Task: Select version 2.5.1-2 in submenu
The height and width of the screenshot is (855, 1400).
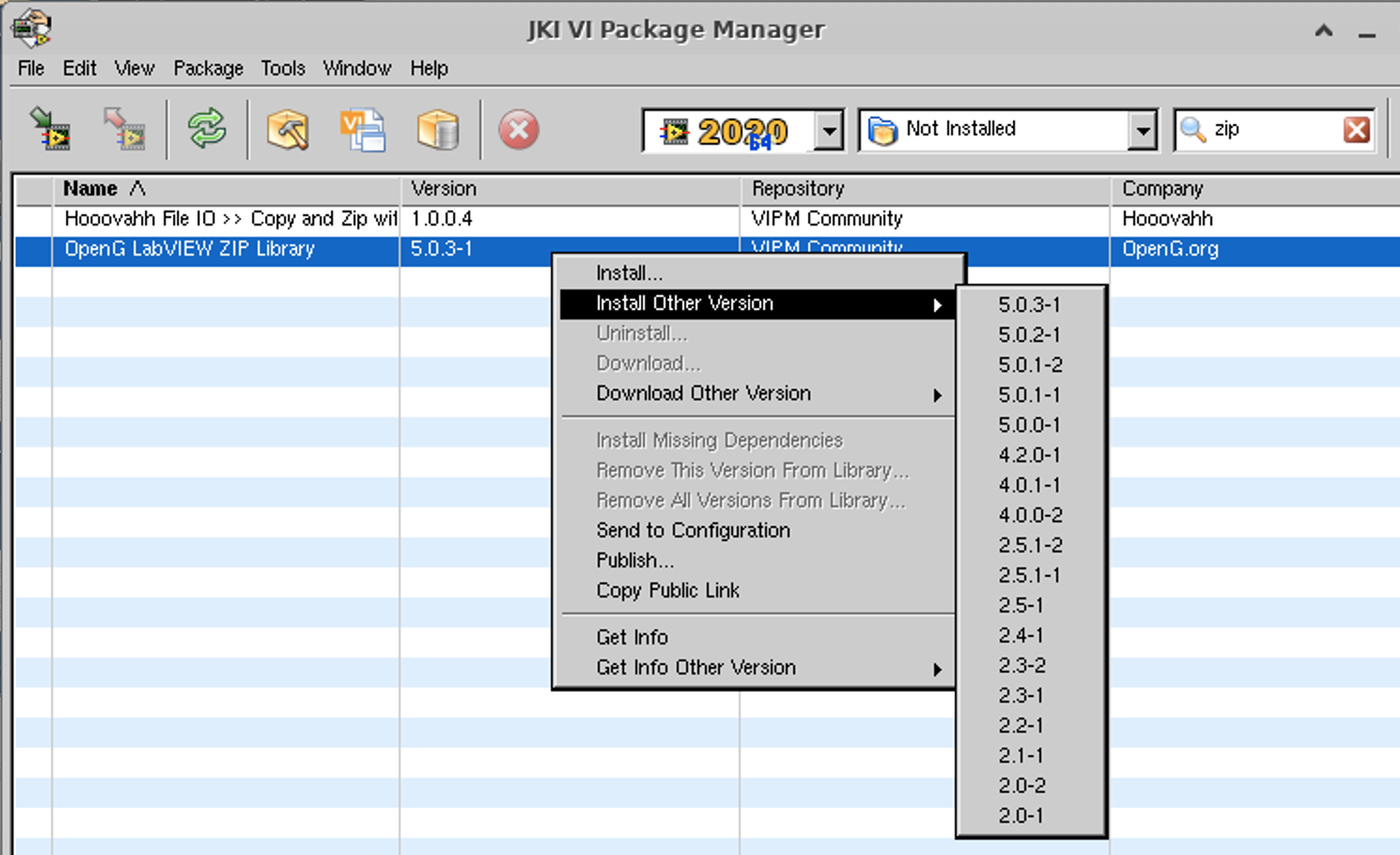Action: click(x=1030, y=546)
